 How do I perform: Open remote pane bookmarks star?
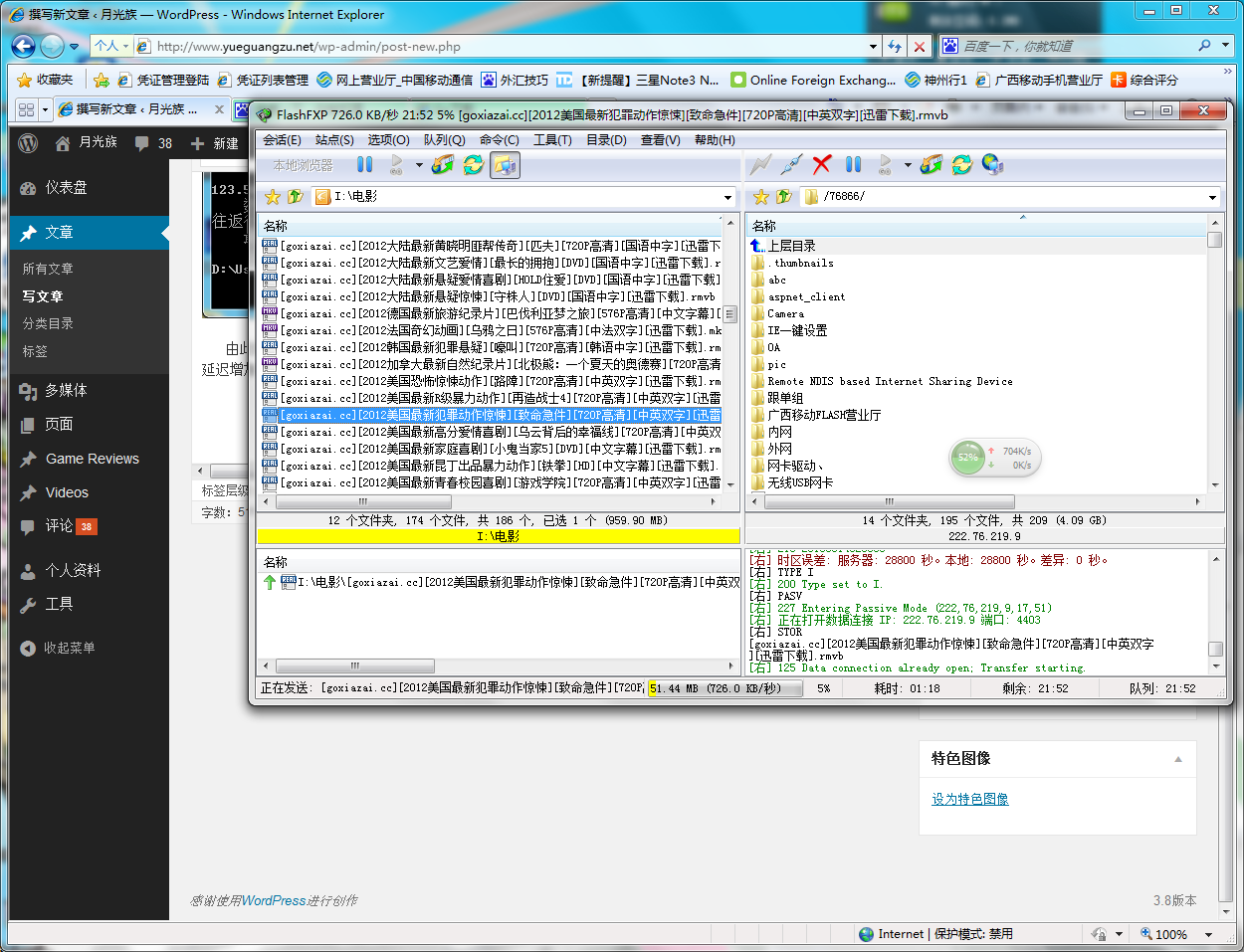(x=761, y=197)
